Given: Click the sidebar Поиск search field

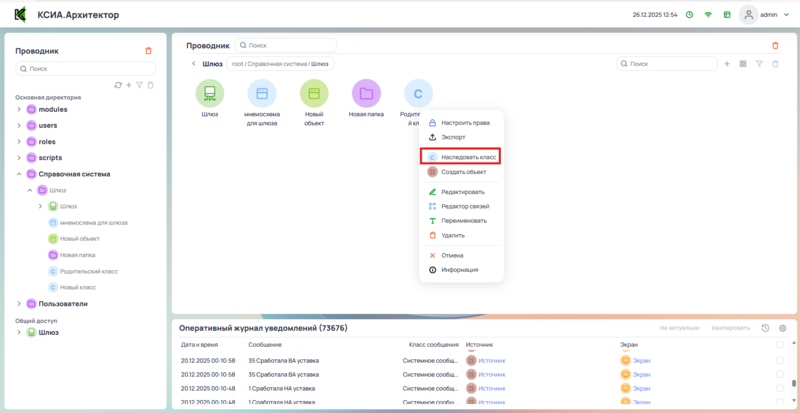Looking at the screenshot, I should (85, 69).
